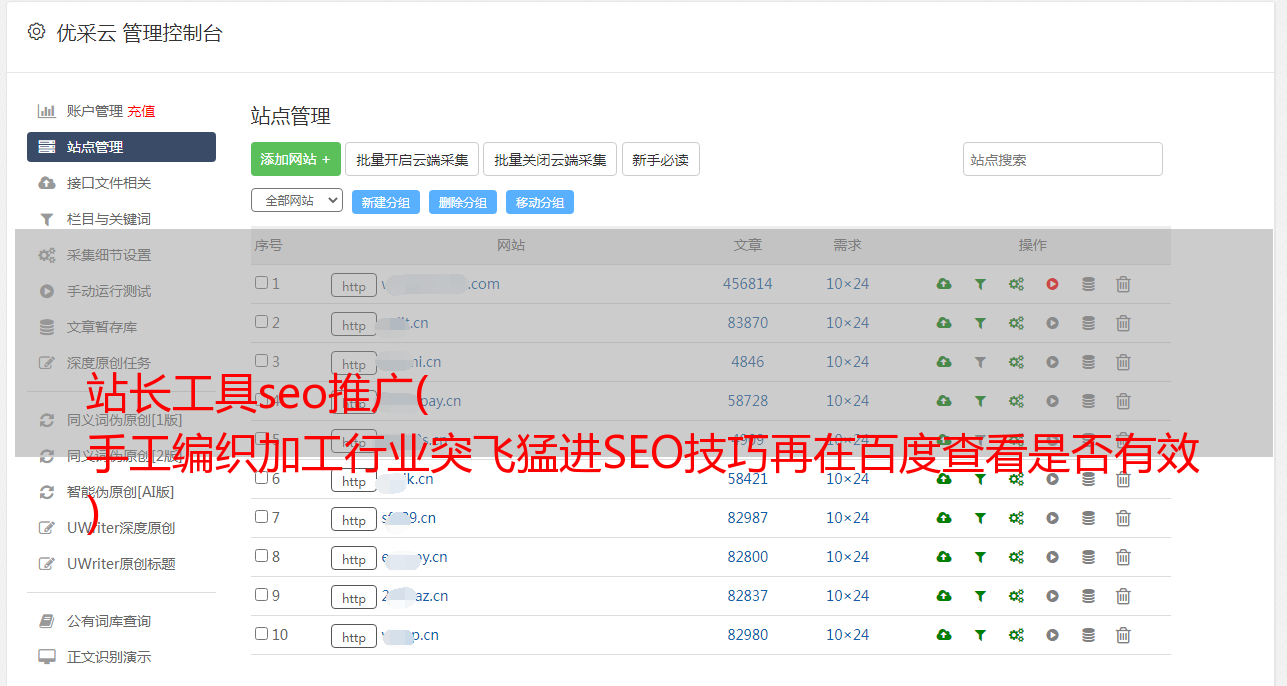Viewport: 1287px width, 686px height.
Task: Click the filter icon in row 10
Action: tap(980, 635)
